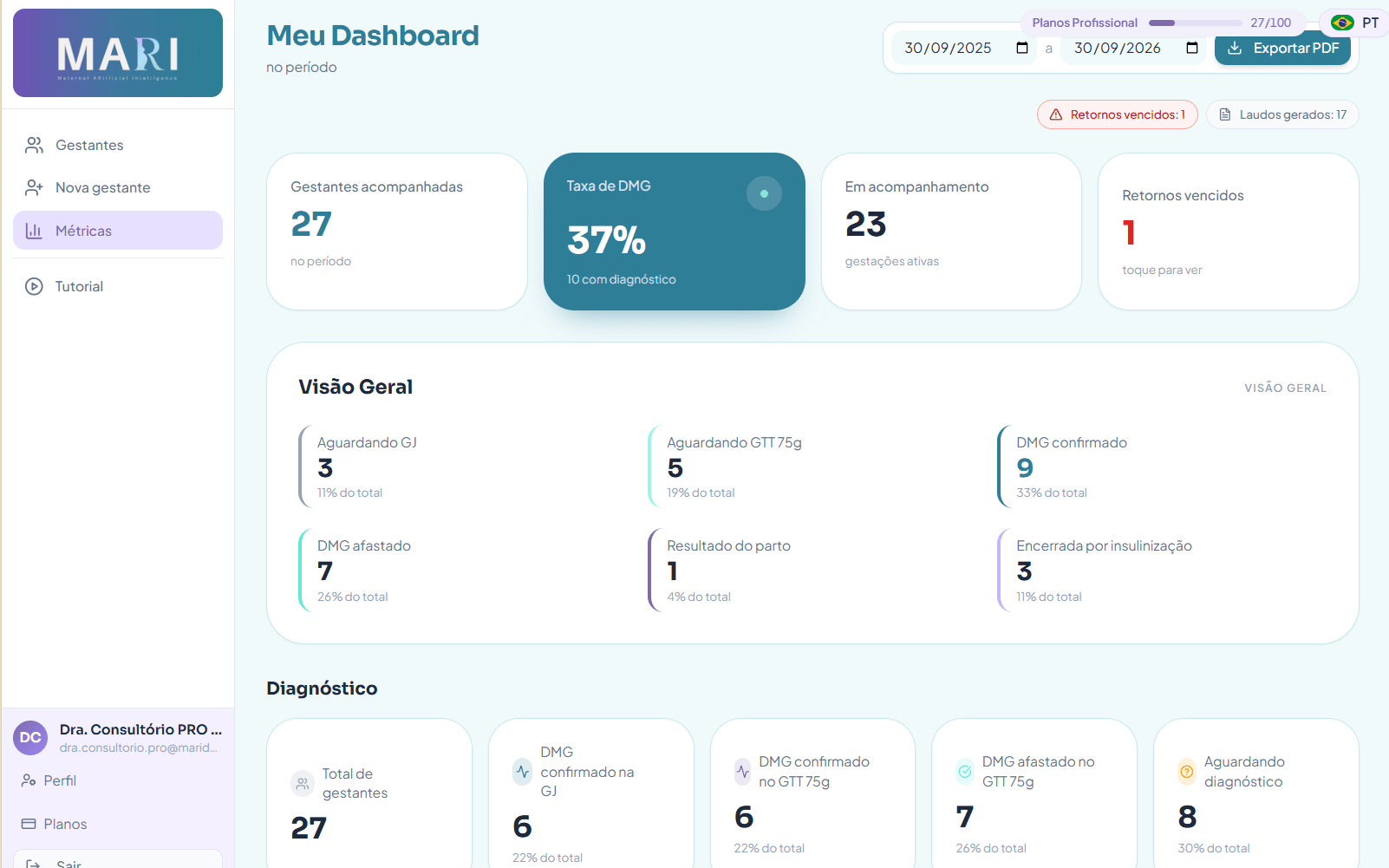Select the Métricas sidebar item
Viewport: 1389px width, 868px height.
[118, 231]
